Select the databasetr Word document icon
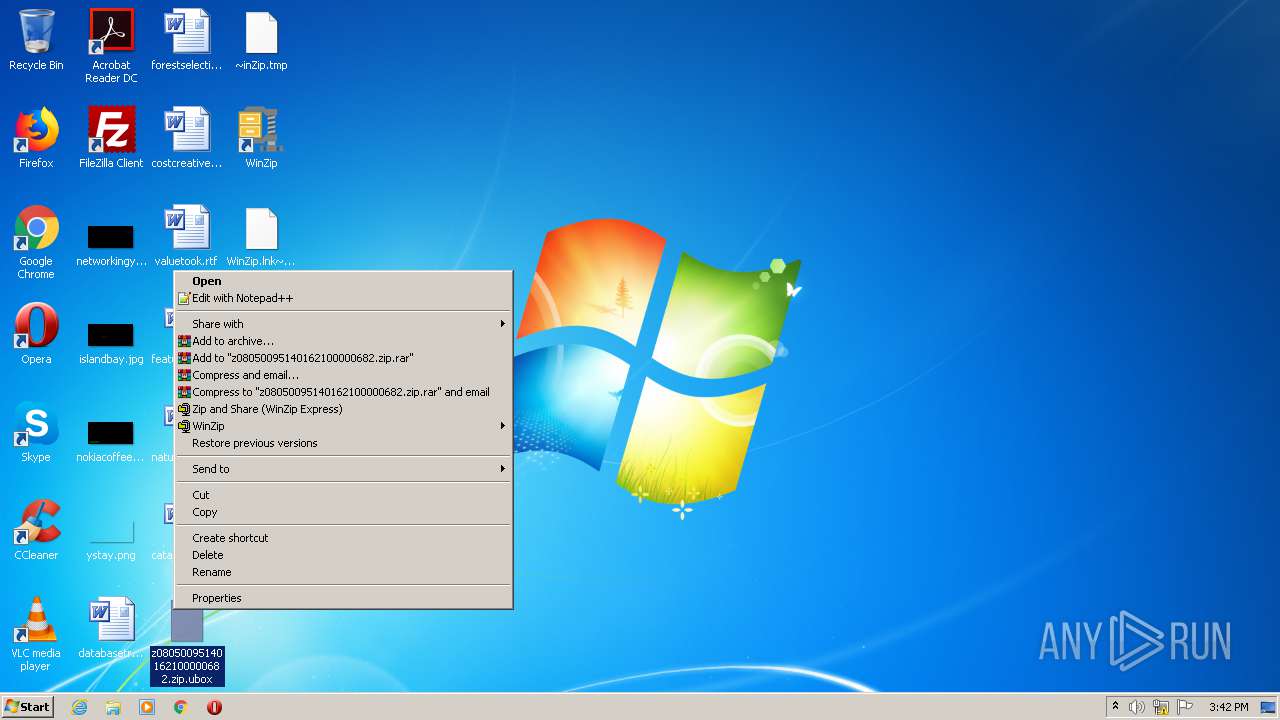The image size is (1280, 720). [x=111, y=628]
